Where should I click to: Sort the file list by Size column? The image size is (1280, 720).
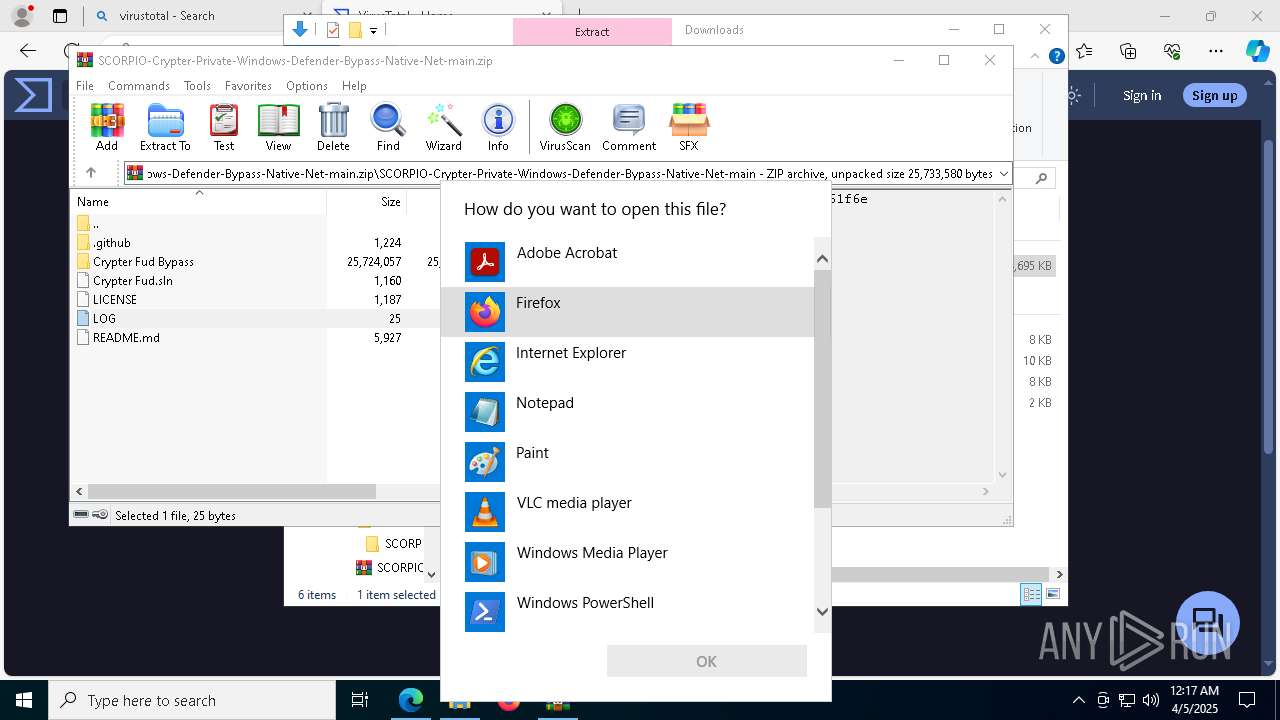tap(366, 201)
